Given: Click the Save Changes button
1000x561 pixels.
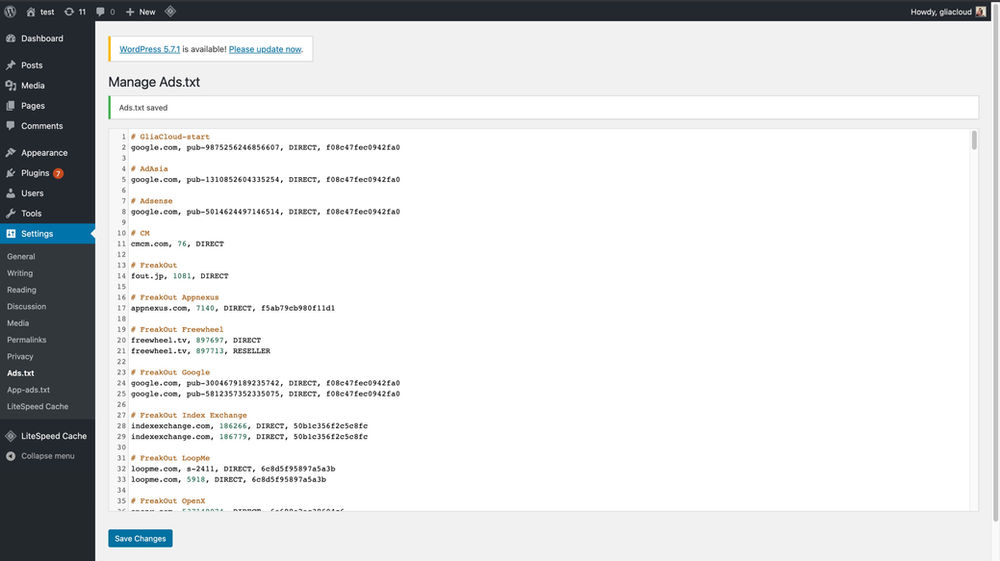Looking at the screenshot, I should [140, 539].
